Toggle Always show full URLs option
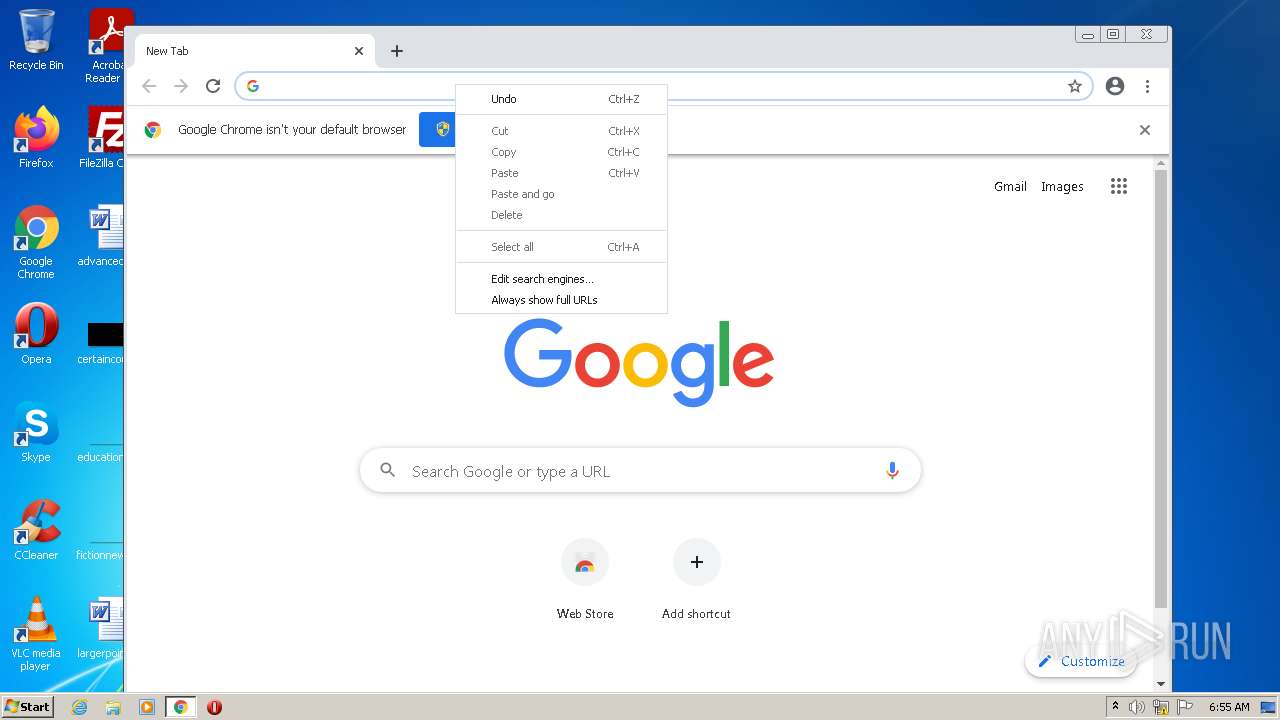 [x=561, y=300]
